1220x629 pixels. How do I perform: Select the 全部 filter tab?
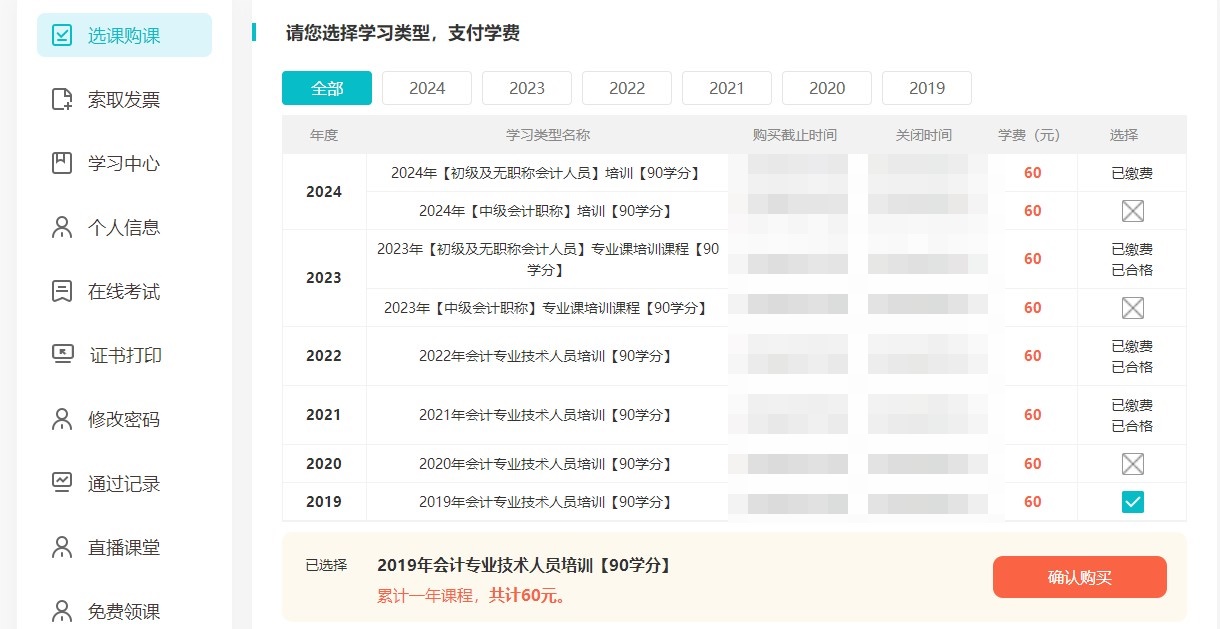click(x=326, y=88)
